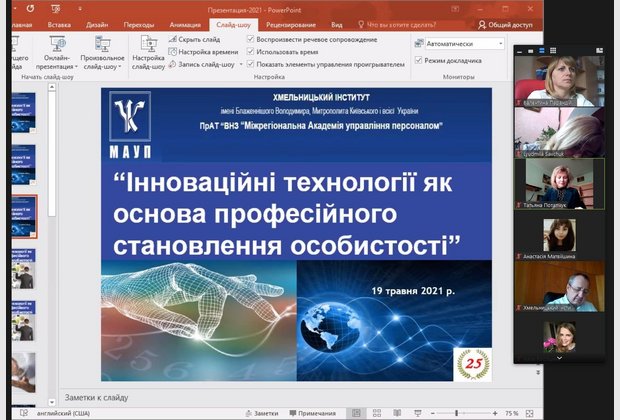
Task: Open the quick access toolbar customize arrow
Action: click(x=79, y=8)
